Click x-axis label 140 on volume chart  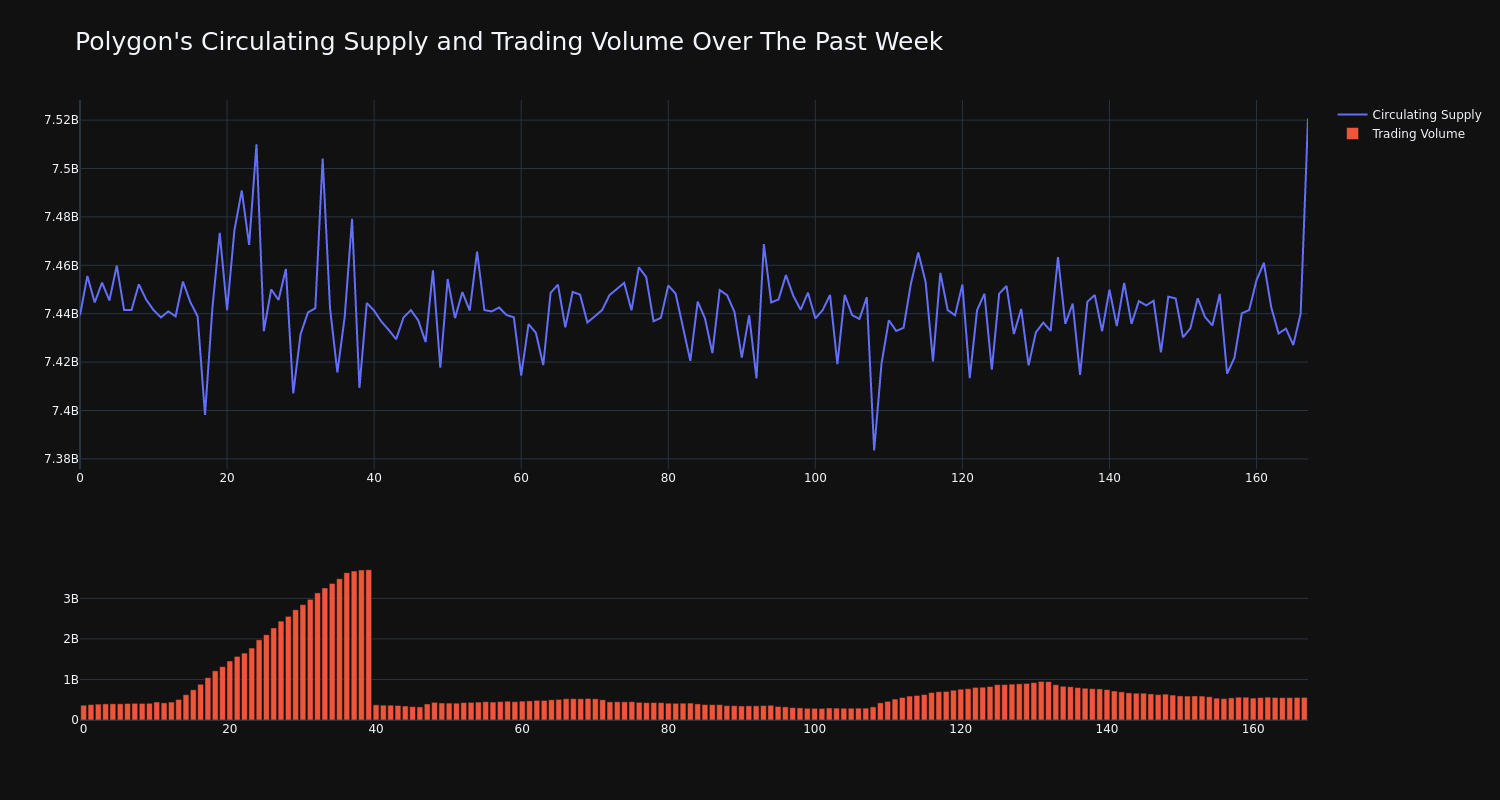tap(1107, 729)
